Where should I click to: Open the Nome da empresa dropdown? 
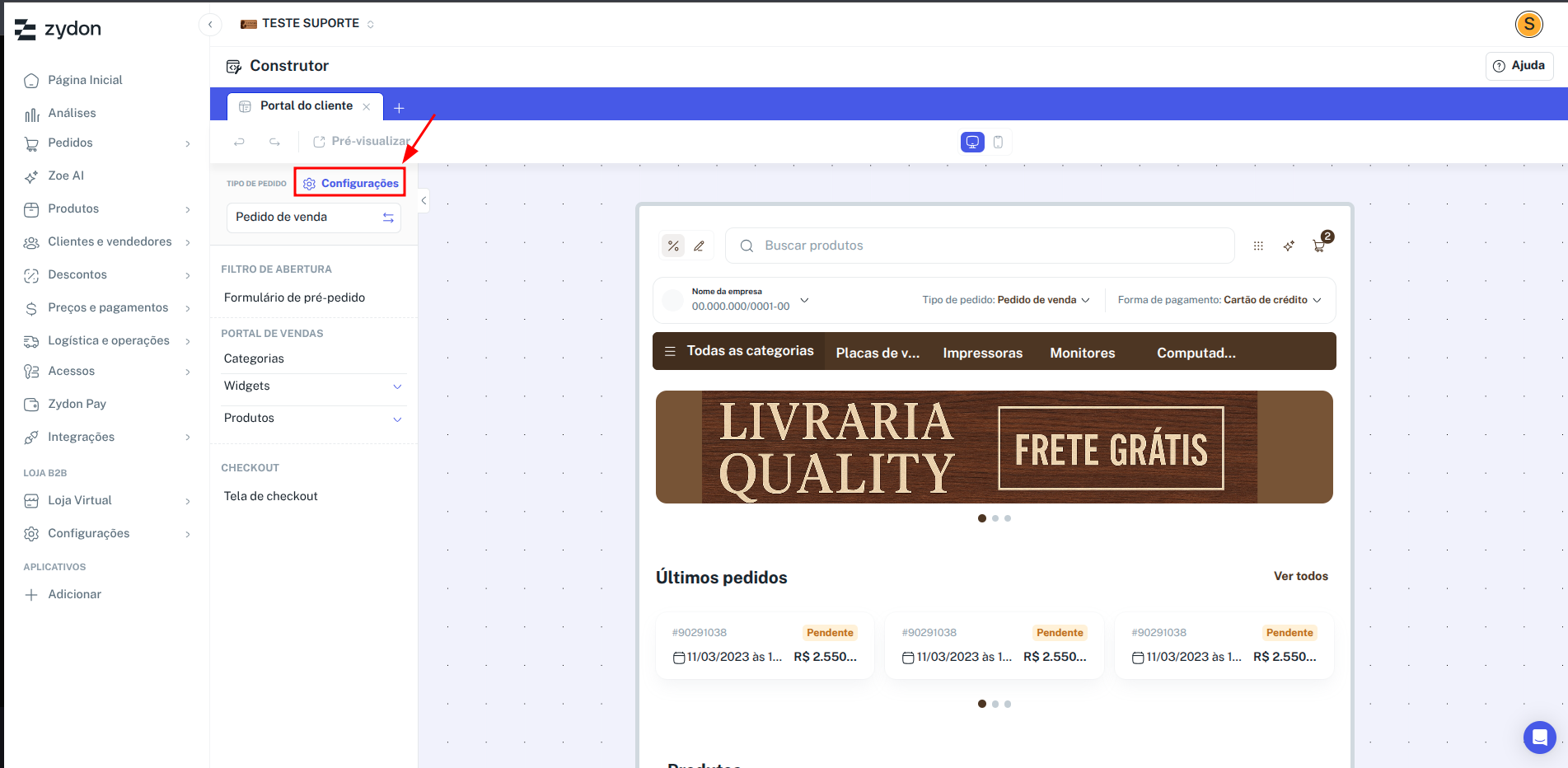[737, 300]
